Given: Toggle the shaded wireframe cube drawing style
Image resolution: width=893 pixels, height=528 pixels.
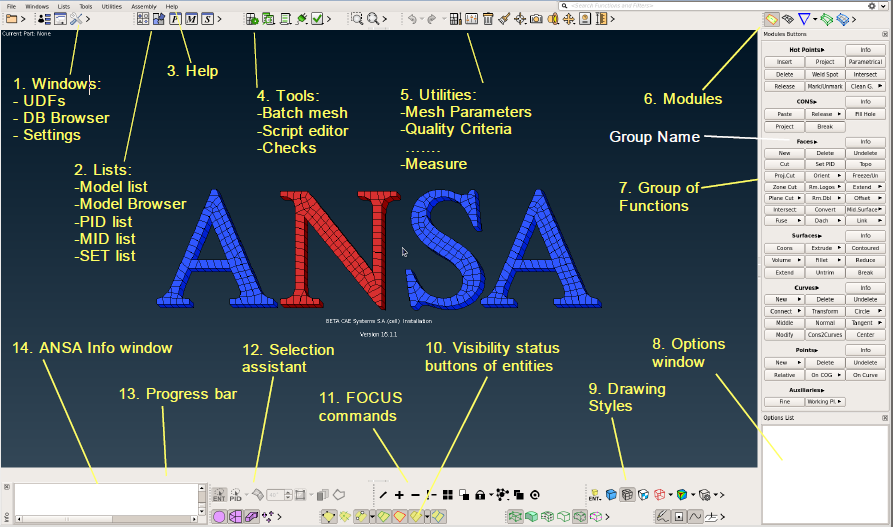Looking at the screenshot, I should pyautogui.click(x=627, y=495).
